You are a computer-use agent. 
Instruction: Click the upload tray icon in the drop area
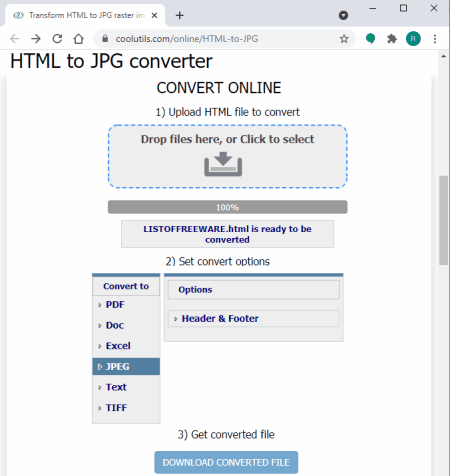point(223,164)
